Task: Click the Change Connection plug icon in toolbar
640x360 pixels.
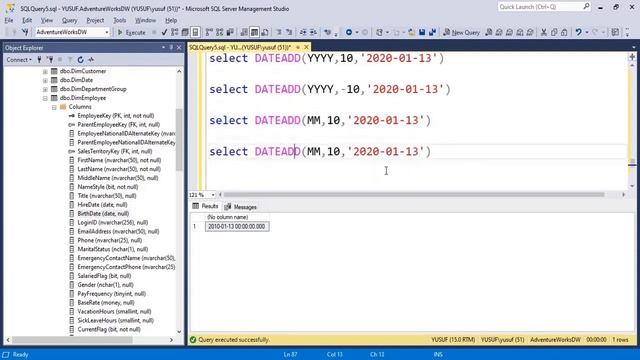Action: click(25, 32)
